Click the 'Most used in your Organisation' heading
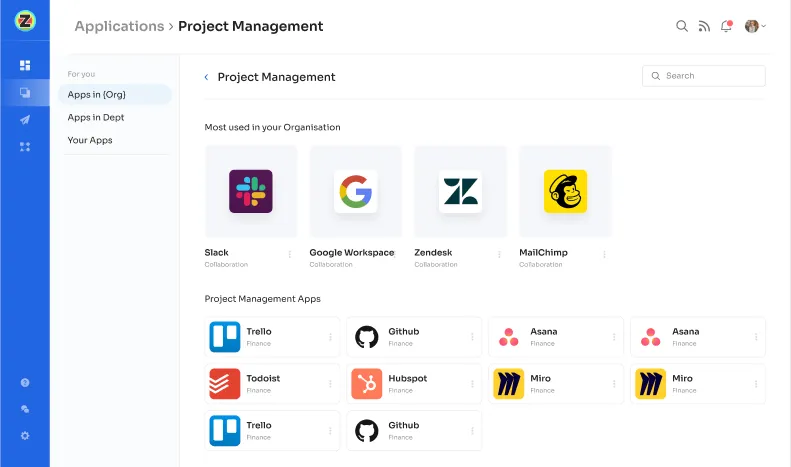791x467 pixels. pyautogui.click(x=272, y=127)
